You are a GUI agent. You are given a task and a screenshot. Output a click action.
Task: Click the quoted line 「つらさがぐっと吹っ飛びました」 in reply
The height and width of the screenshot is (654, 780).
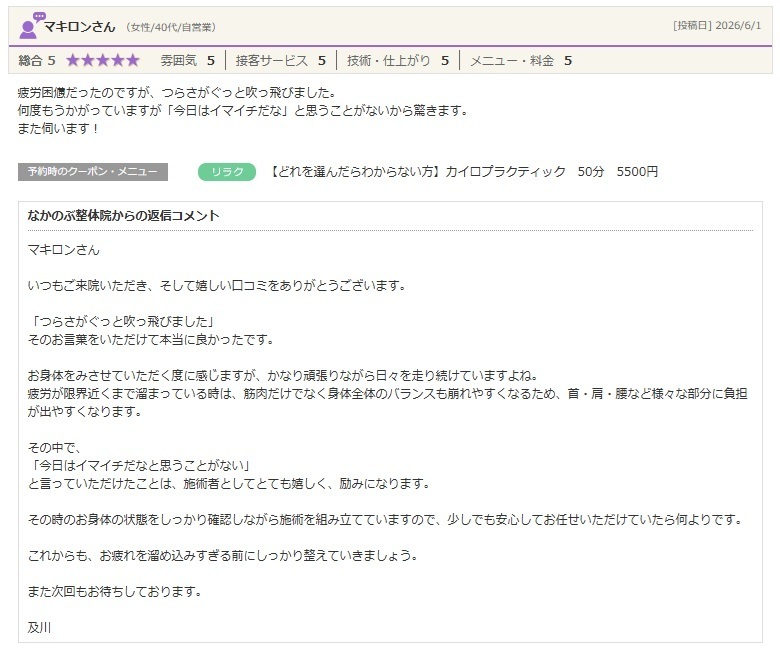(122, 321)
